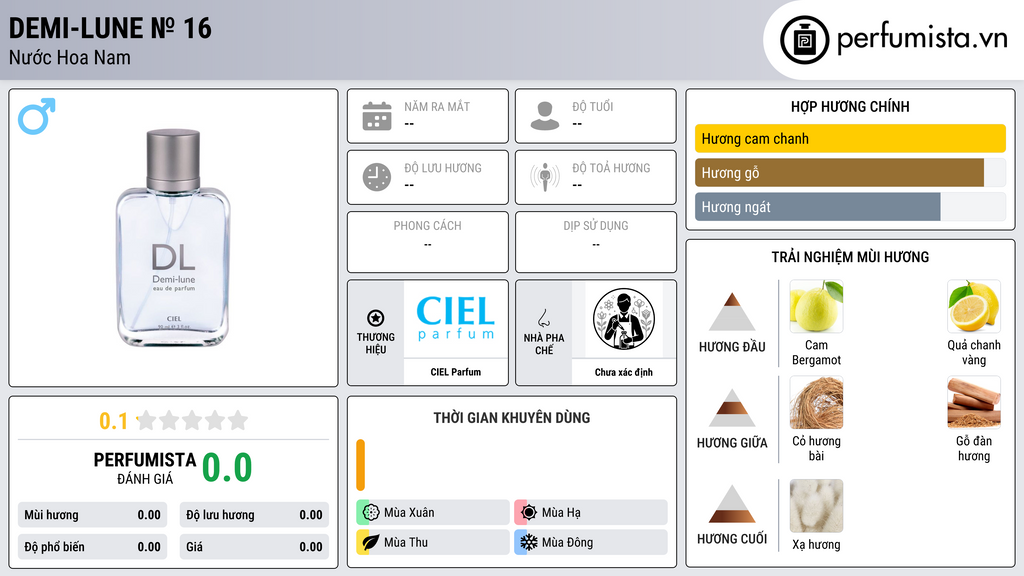Click the perfumista.vn bottle logo icon
The width and height of the screenshot is (1024, 576).
[x=804, y=40]
